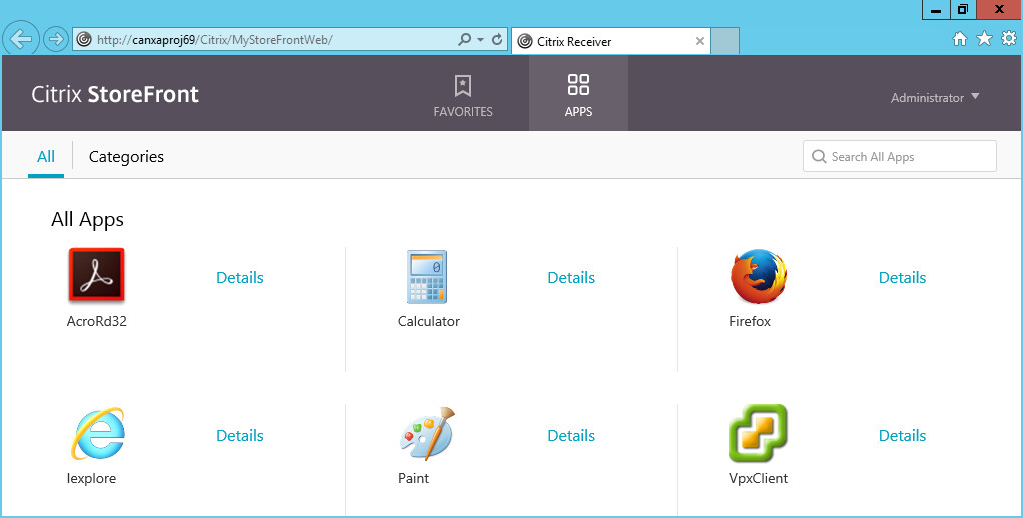Select the Categories tab

coord(126,157)
